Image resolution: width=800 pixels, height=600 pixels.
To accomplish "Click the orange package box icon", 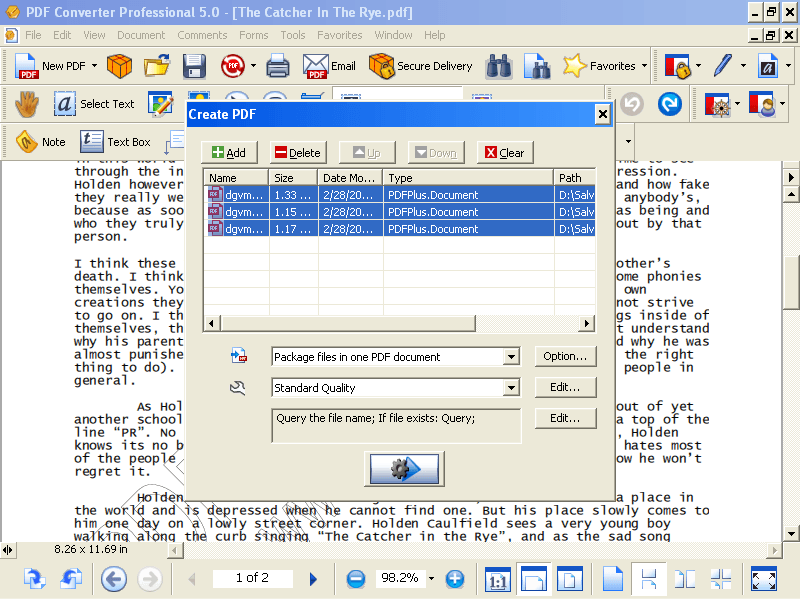I will [119, 66].
